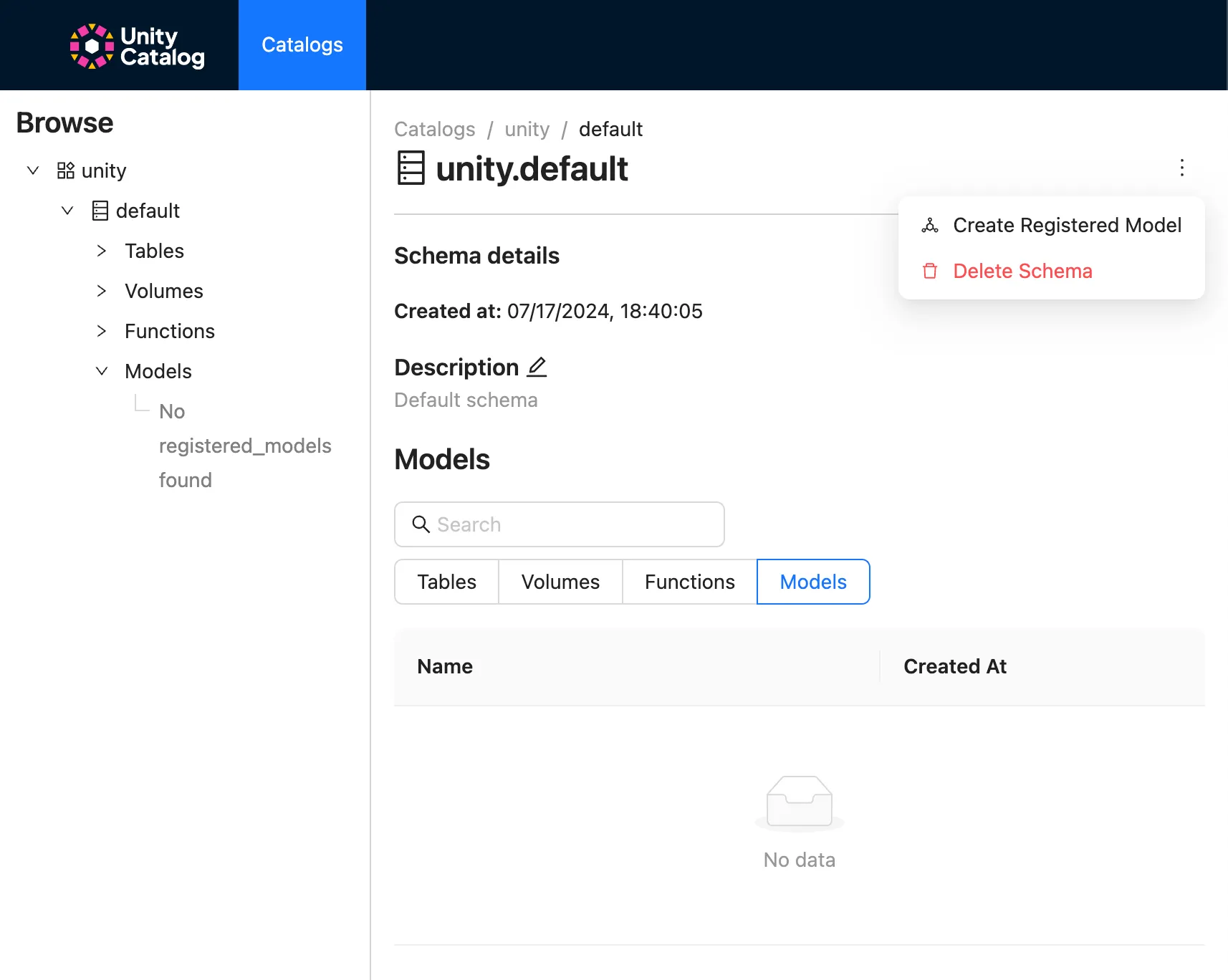Screen dimensions: 1228x980
Task: Click the search magnifier icon
Action: point(421,524)
